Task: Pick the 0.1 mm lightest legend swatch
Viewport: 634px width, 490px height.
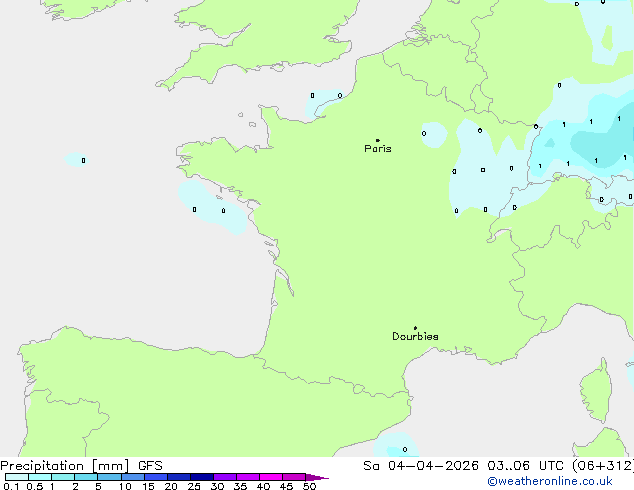Action: coord(16,478)
